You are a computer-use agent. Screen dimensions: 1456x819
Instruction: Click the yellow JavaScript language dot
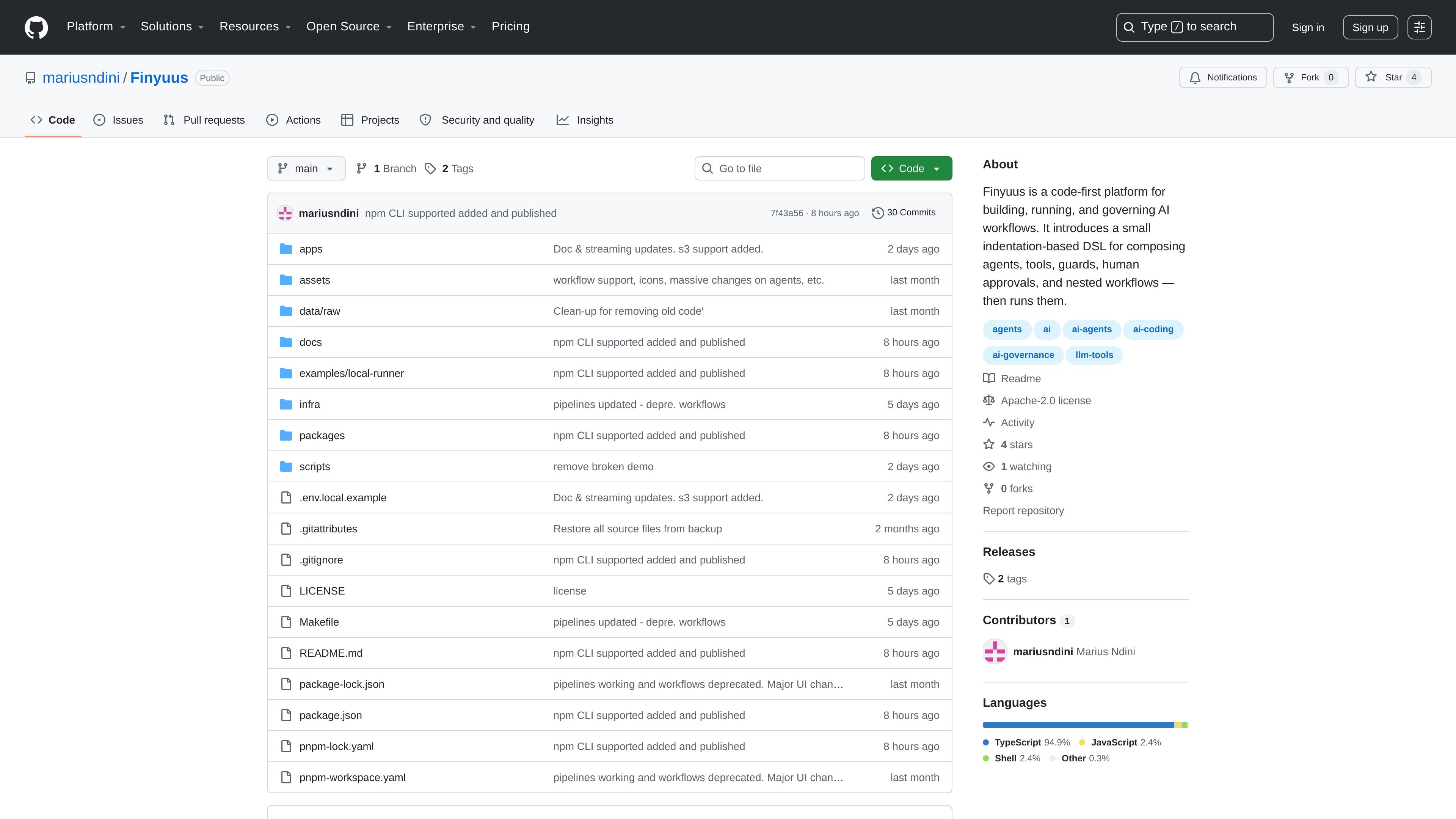pyautogui.click(x=1082, y=742)
